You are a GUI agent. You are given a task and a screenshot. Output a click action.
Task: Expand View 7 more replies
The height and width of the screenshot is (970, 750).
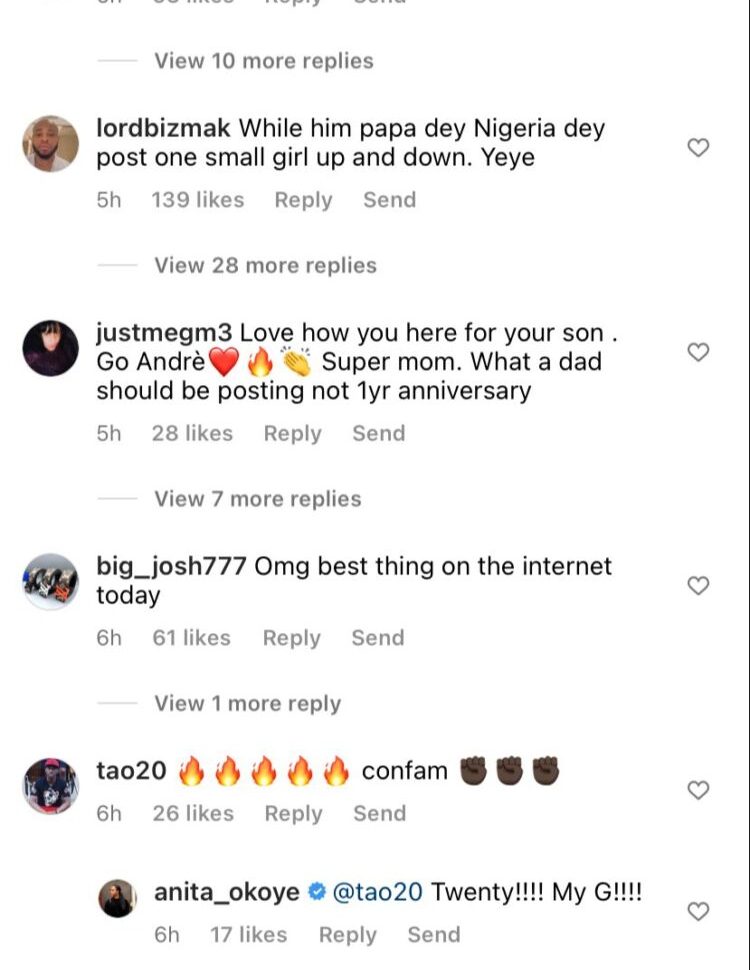pos(257,499)
